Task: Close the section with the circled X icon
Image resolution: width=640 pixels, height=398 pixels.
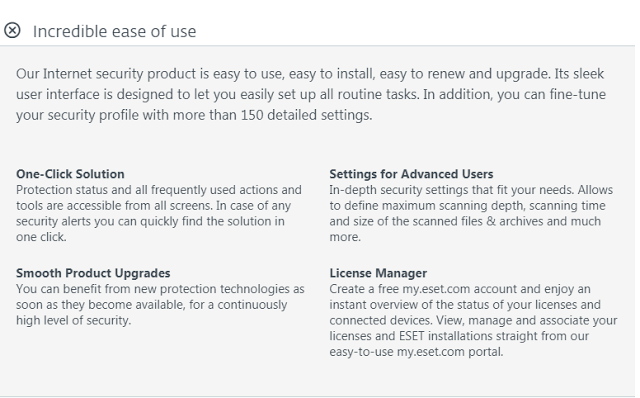Action: pos(12,30)
